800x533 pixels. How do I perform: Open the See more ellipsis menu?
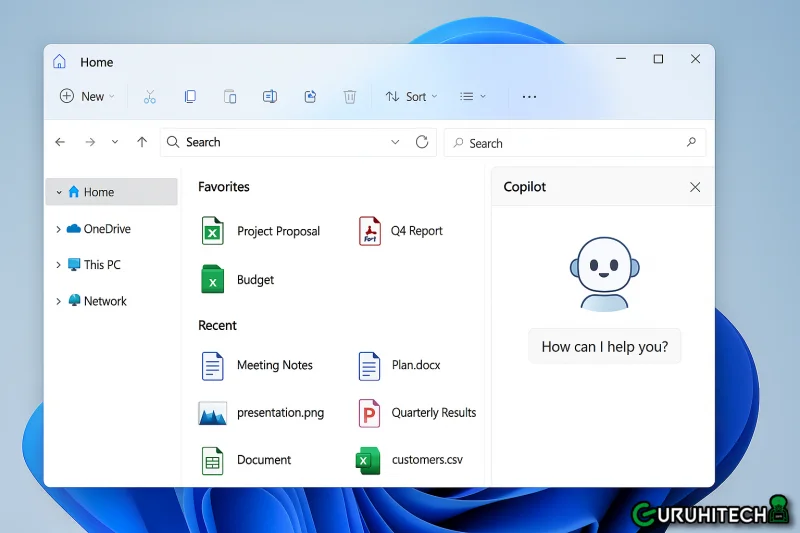(x=529, y=96)
